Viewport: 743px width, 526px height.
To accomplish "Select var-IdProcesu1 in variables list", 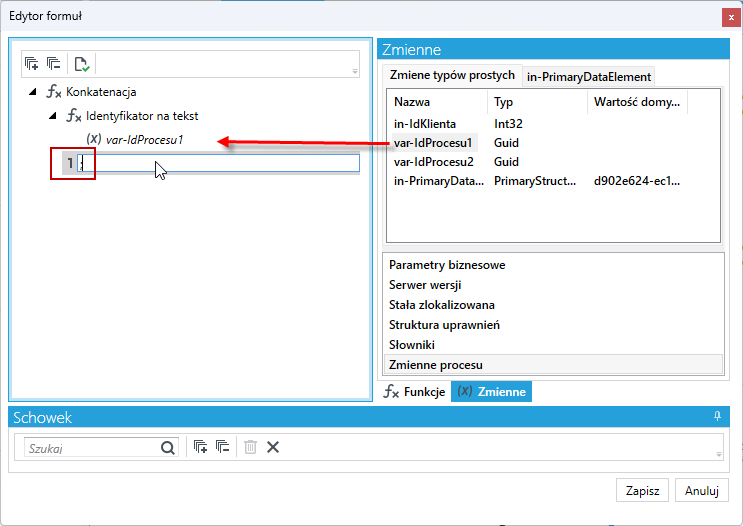I will [433, 143].
